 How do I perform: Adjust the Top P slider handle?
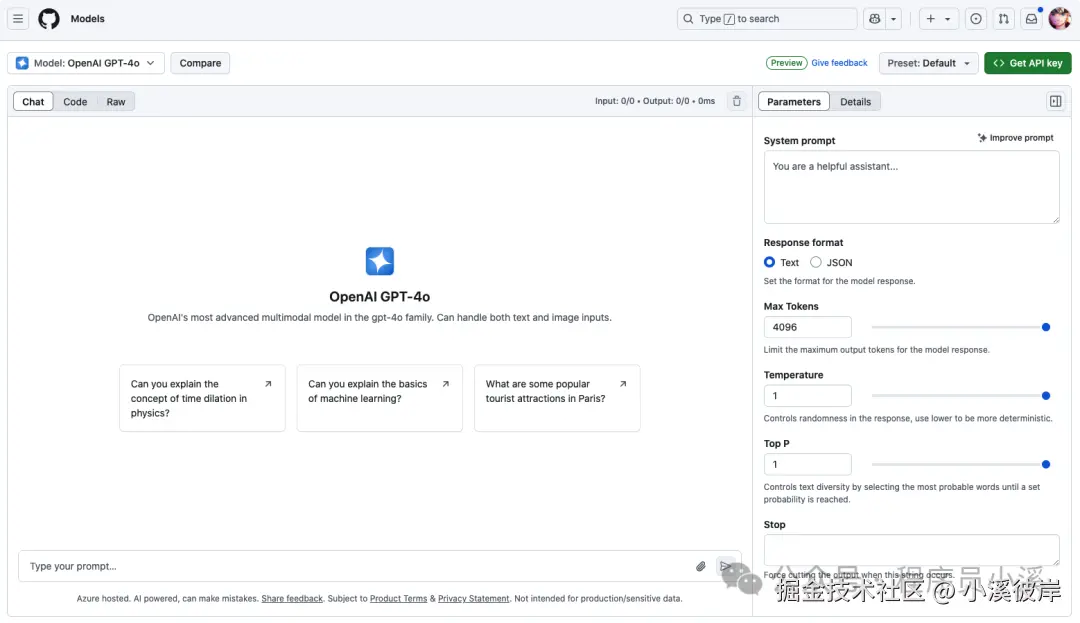1046,464
